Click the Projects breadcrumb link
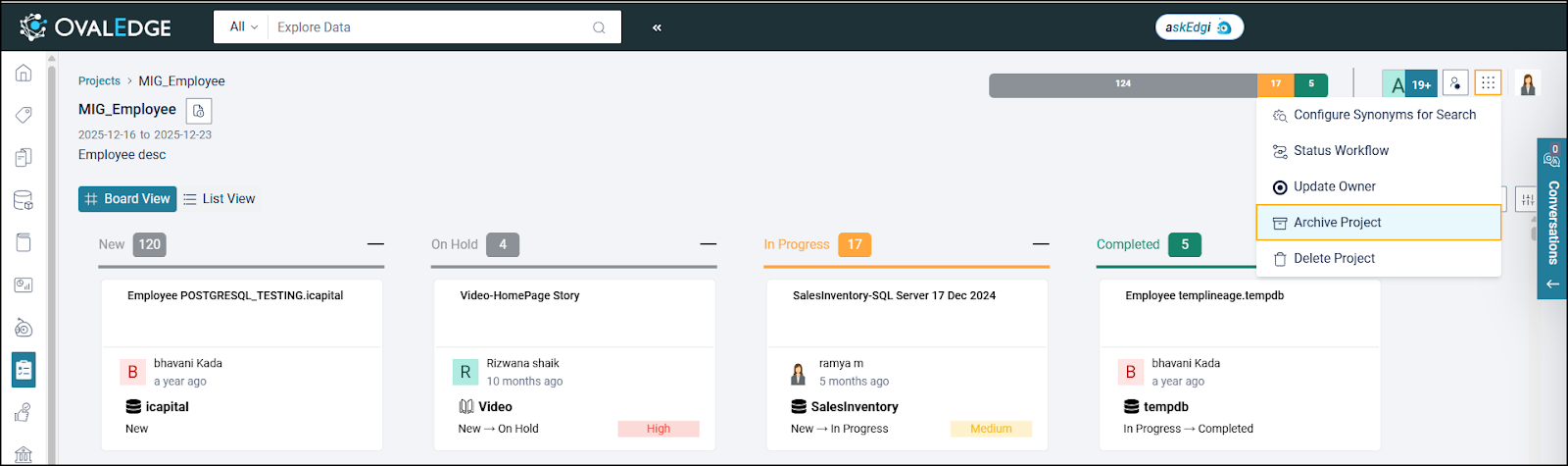1568x466 pixels. [99, 81]
